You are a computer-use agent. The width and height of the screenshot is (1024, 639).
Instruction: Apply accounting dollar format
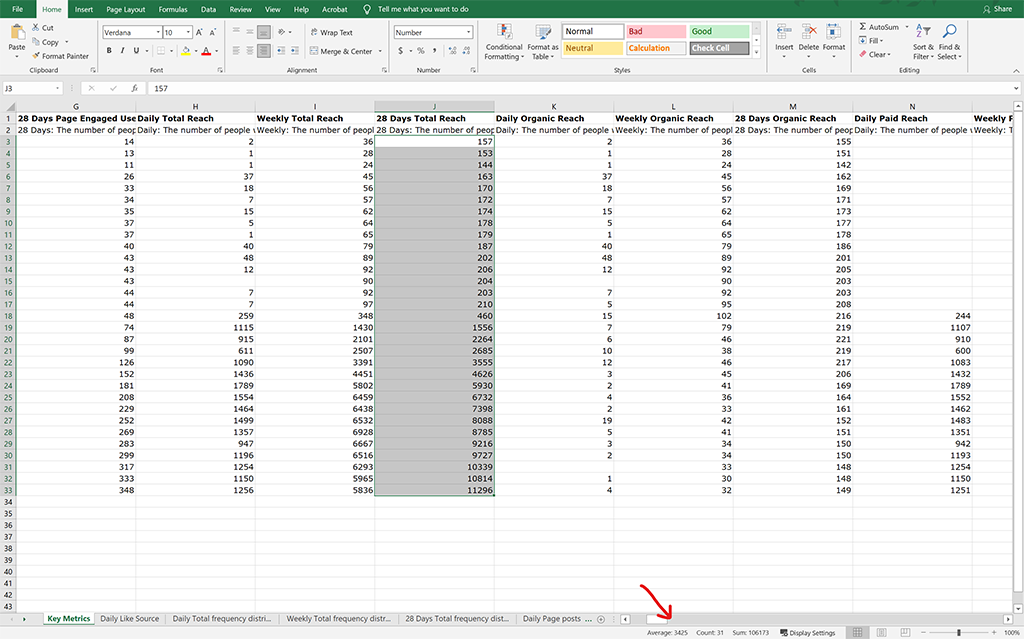[x=400, y=50]
